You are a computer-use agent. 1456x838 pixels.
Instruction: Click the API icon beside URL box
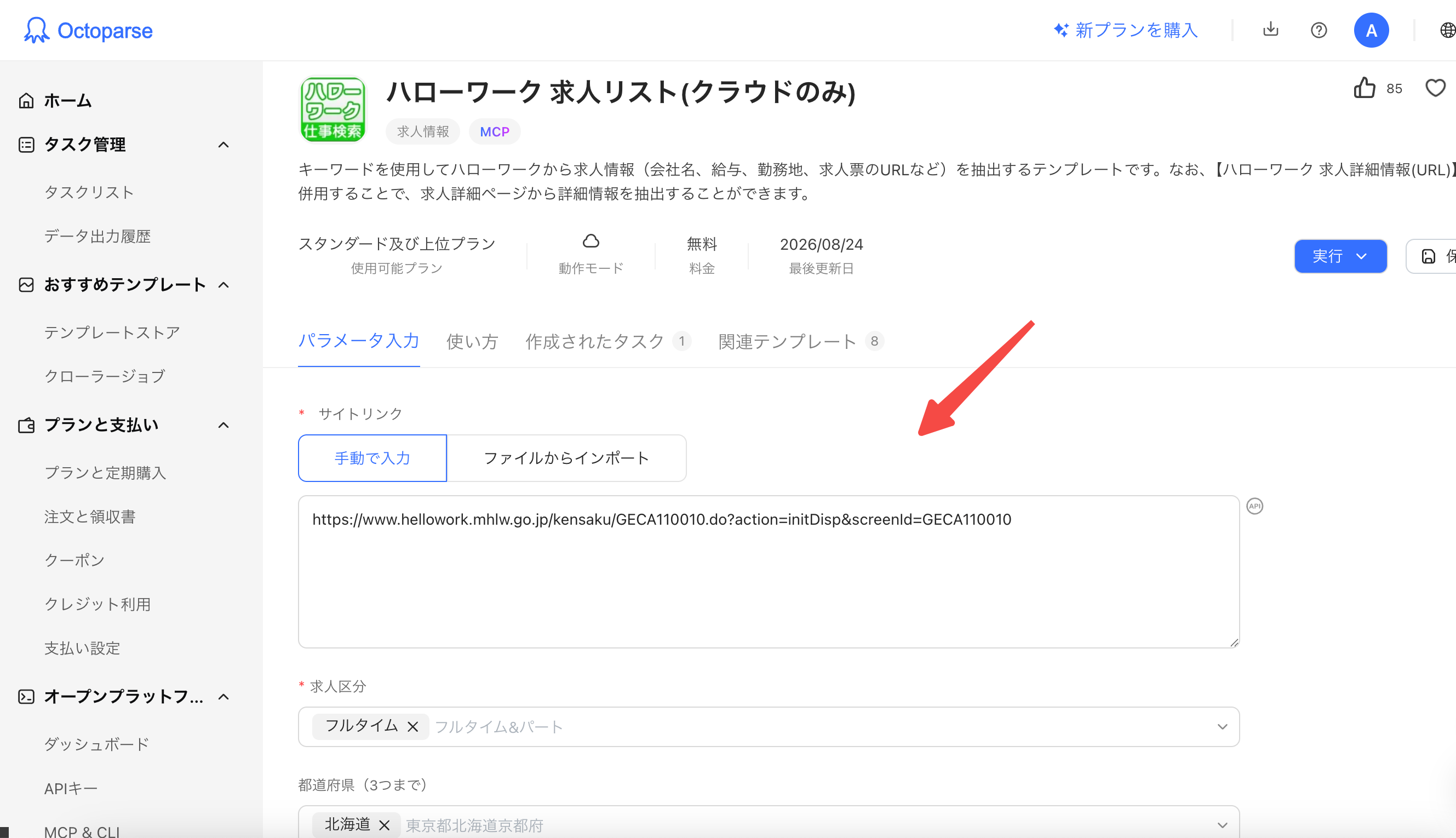coord(1254,506)
